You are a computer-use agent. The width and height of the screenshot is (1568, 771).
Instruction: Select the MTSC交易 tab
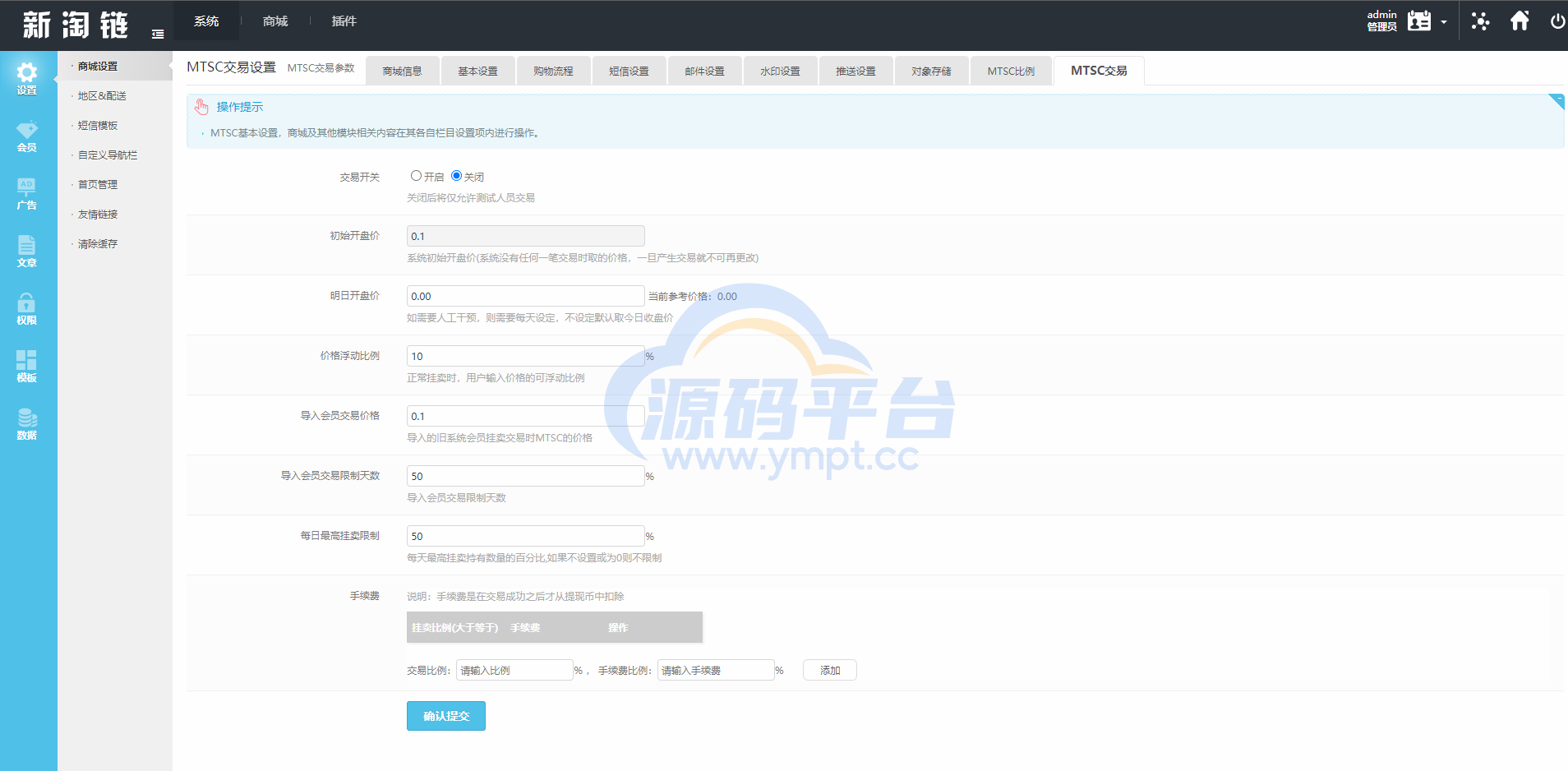pyautogui.click(x=1099, y=71)
